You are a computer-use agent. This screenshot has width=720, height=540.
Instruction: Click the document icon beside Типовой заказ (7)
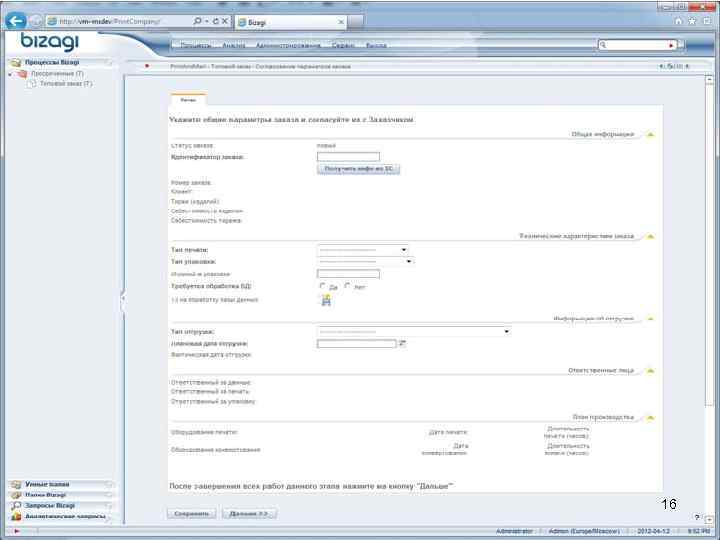[32, 84]
